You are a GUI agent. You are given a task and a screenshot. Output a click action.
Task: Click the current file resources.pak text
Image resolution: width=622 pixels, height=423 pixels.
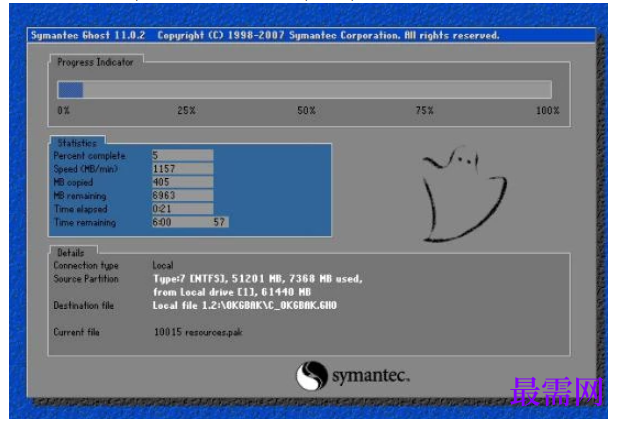coord(198,332)
